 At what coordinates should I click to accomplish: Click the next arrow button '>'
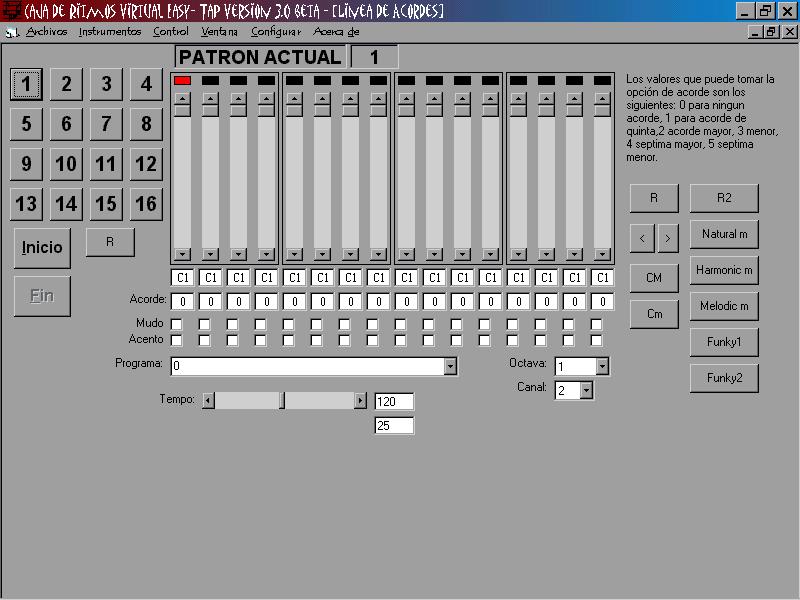point(667,238)
